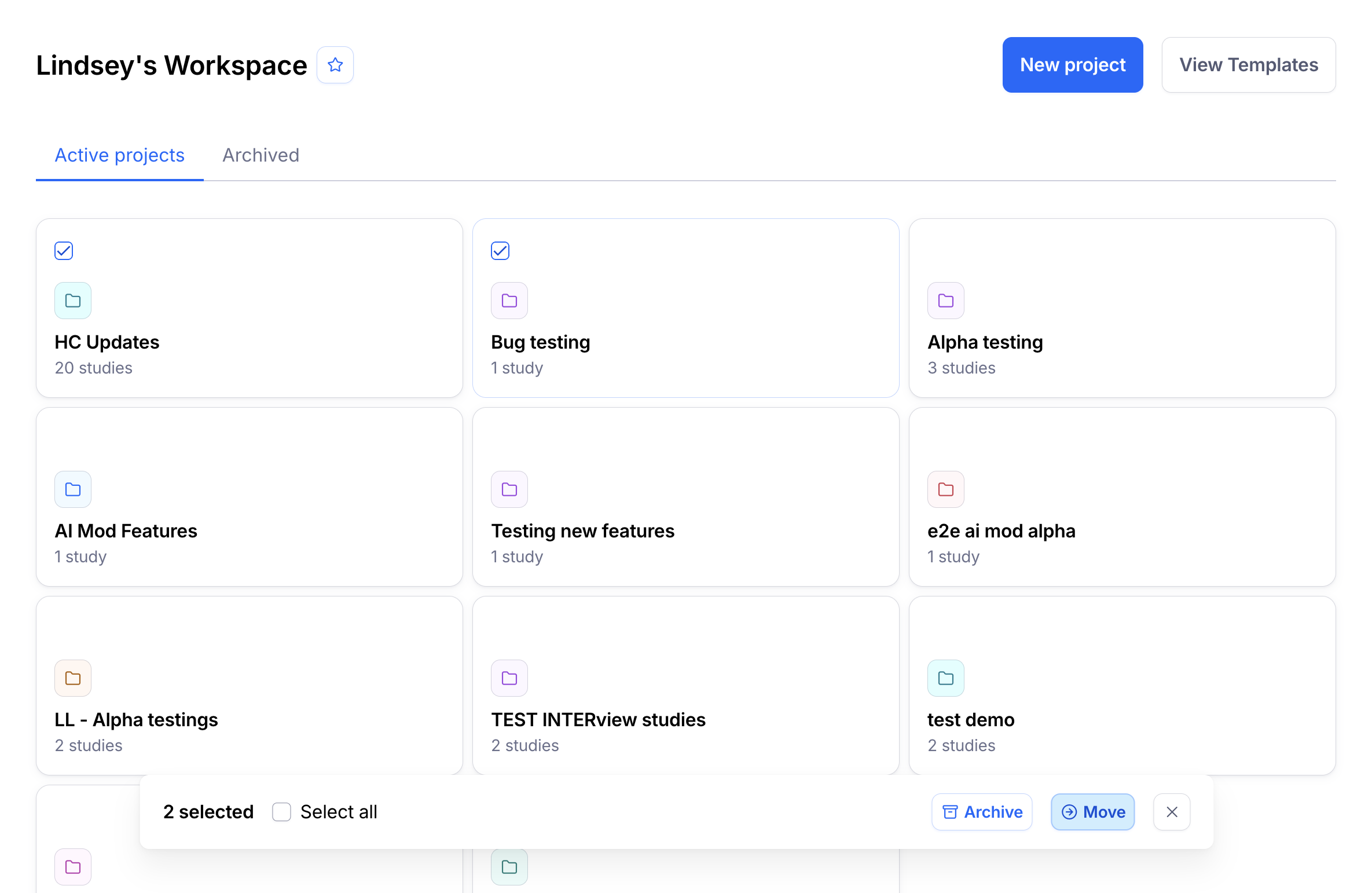Open View Templates
The width and height of the screenshot is (1372, 893).
(x=1249, y=65)
